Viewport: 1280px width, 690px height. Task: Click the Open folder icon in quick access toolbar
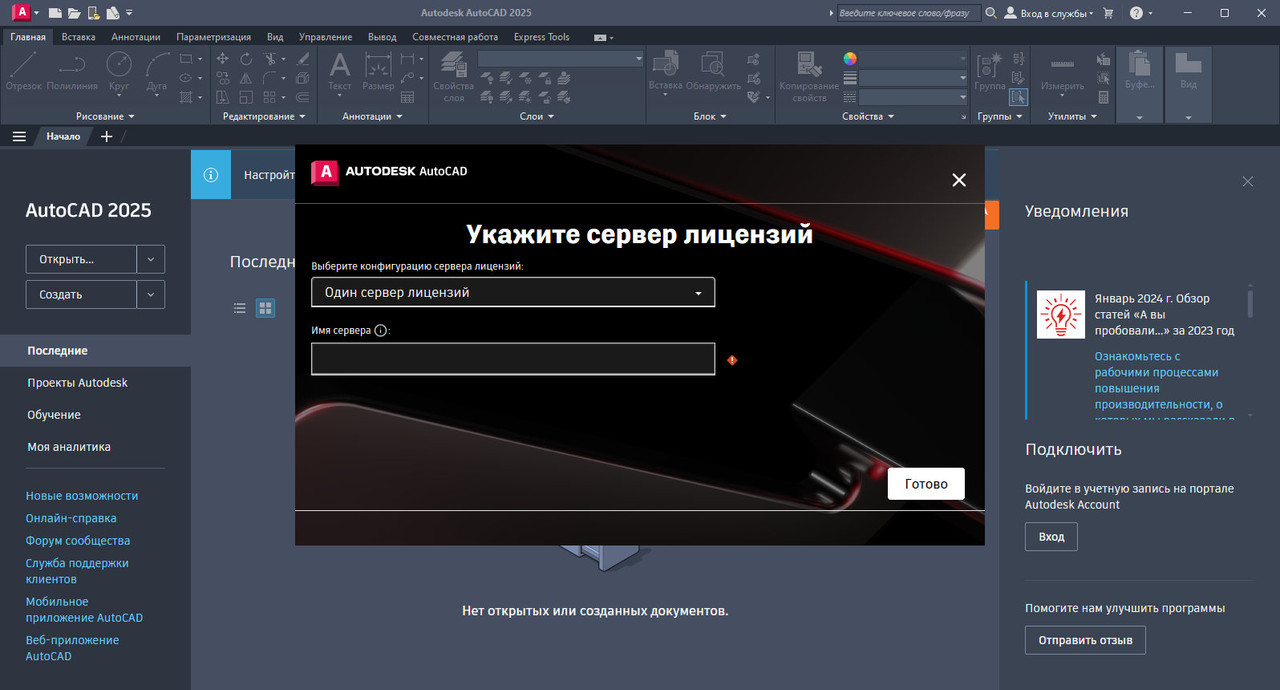pyautogui.click(x=73, y=13)
